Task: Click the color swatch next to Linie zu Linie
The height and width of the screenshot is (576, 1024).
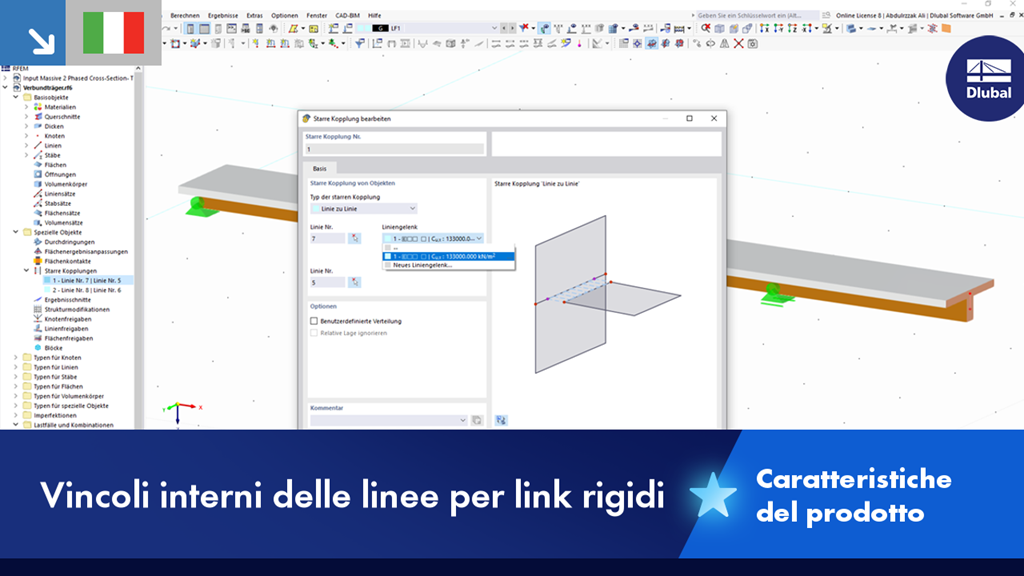Action: point(316,207)
